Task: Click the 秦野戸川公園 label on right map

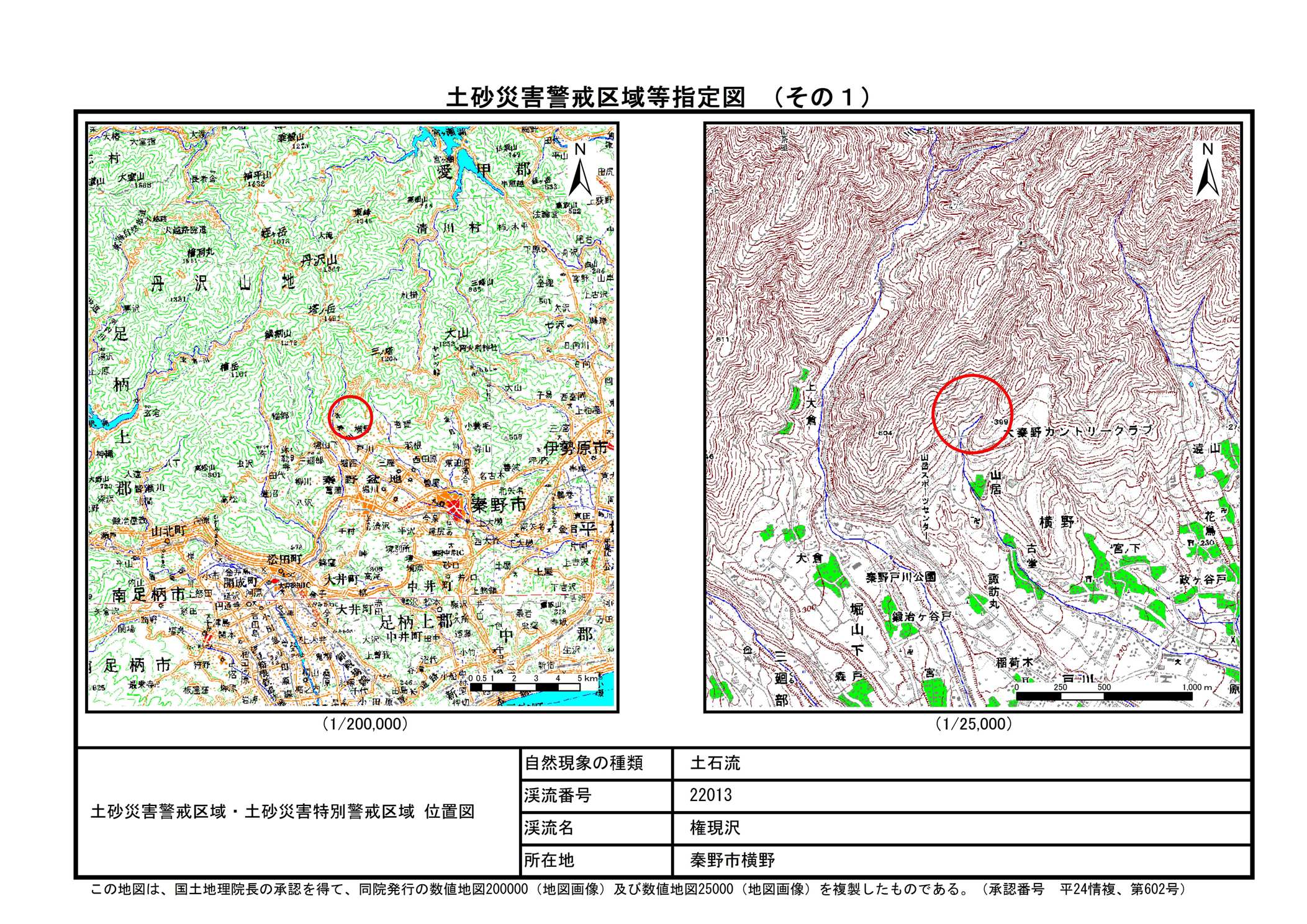Action: pyautogui.click(x=900, y=576)
